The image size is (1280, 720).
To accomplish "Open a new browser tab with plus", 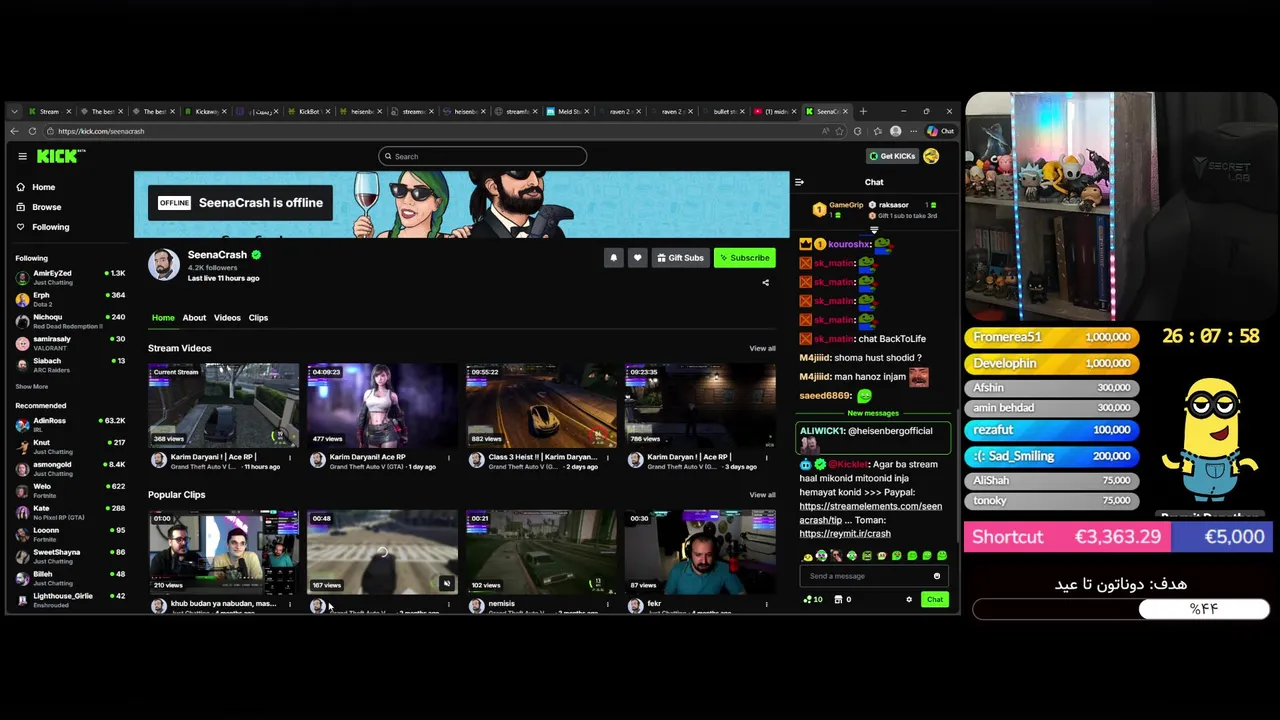I will 864,111.
